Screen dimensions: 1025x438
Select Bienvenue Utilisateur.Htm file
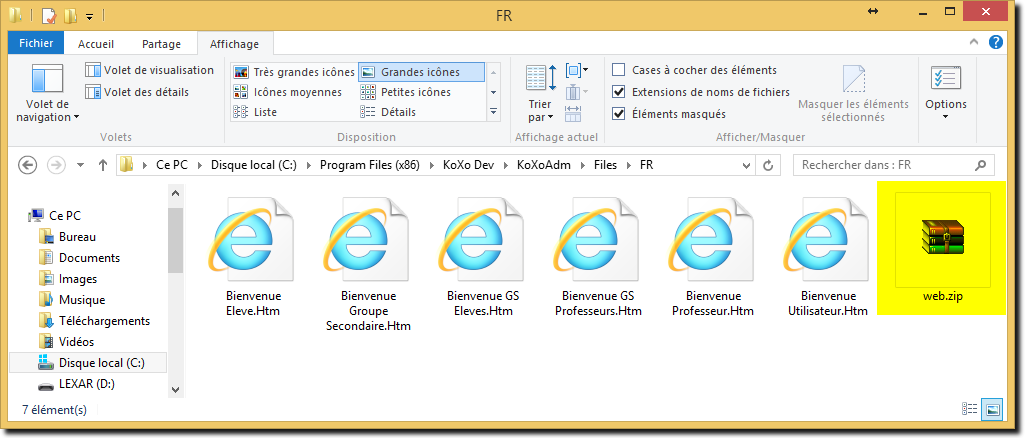click(828, 256)
